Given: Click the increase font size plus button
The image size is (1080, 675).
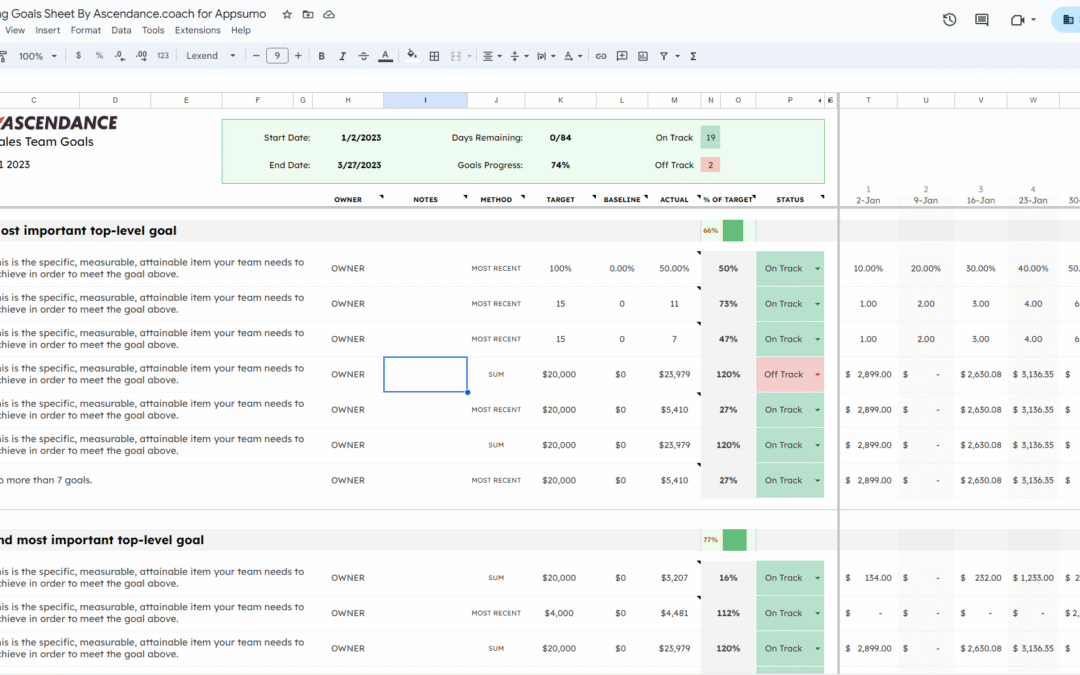Looking at the screenshot, I should click(x=298, y=56).
